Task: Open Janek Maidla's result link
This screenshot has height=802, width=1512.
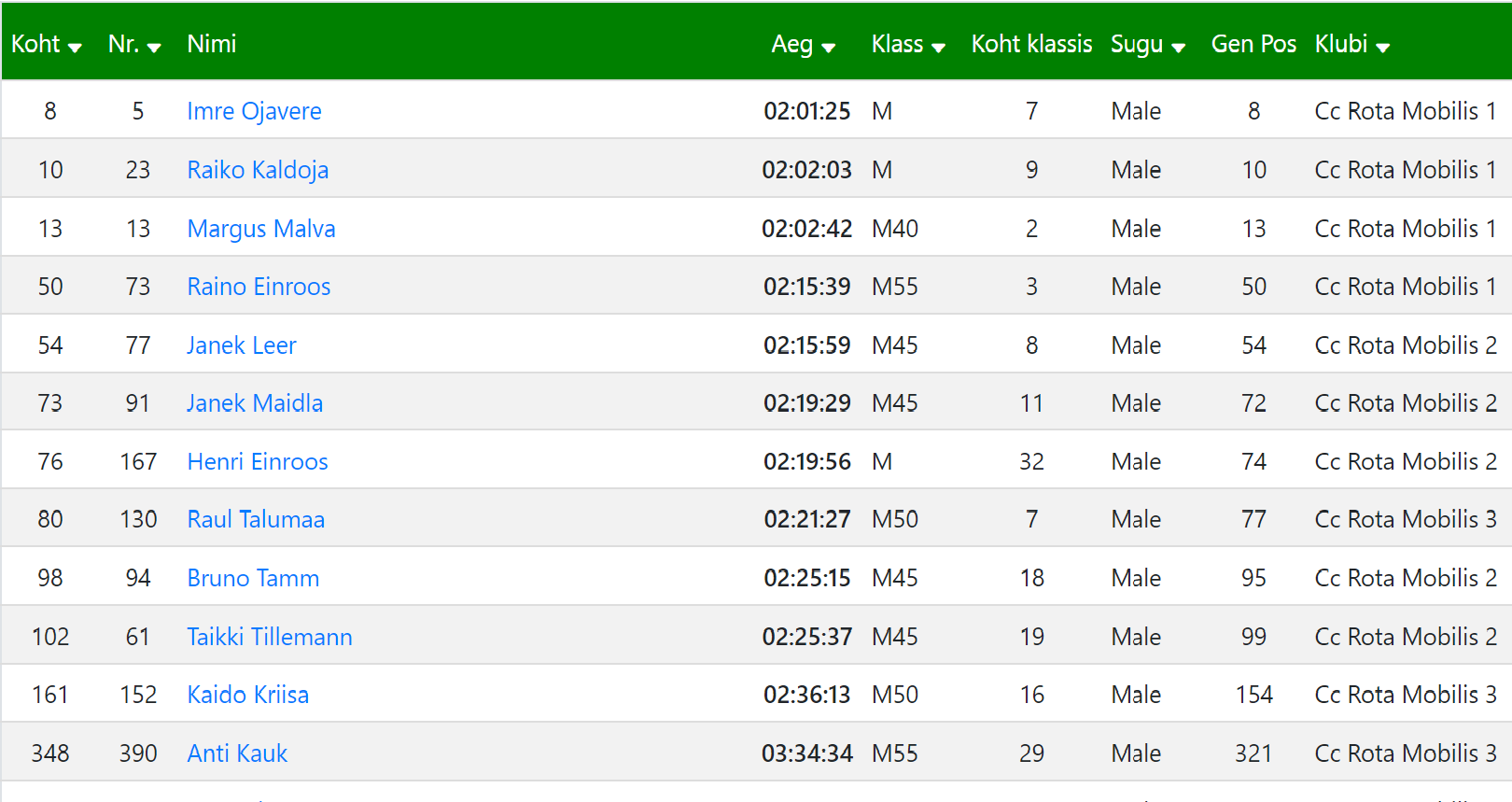Action: 255,403
